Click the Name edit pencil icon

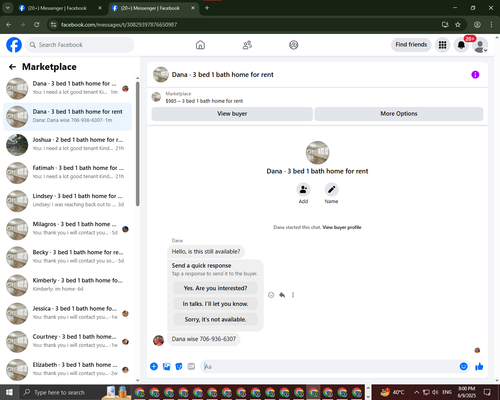tap(331, 190)
